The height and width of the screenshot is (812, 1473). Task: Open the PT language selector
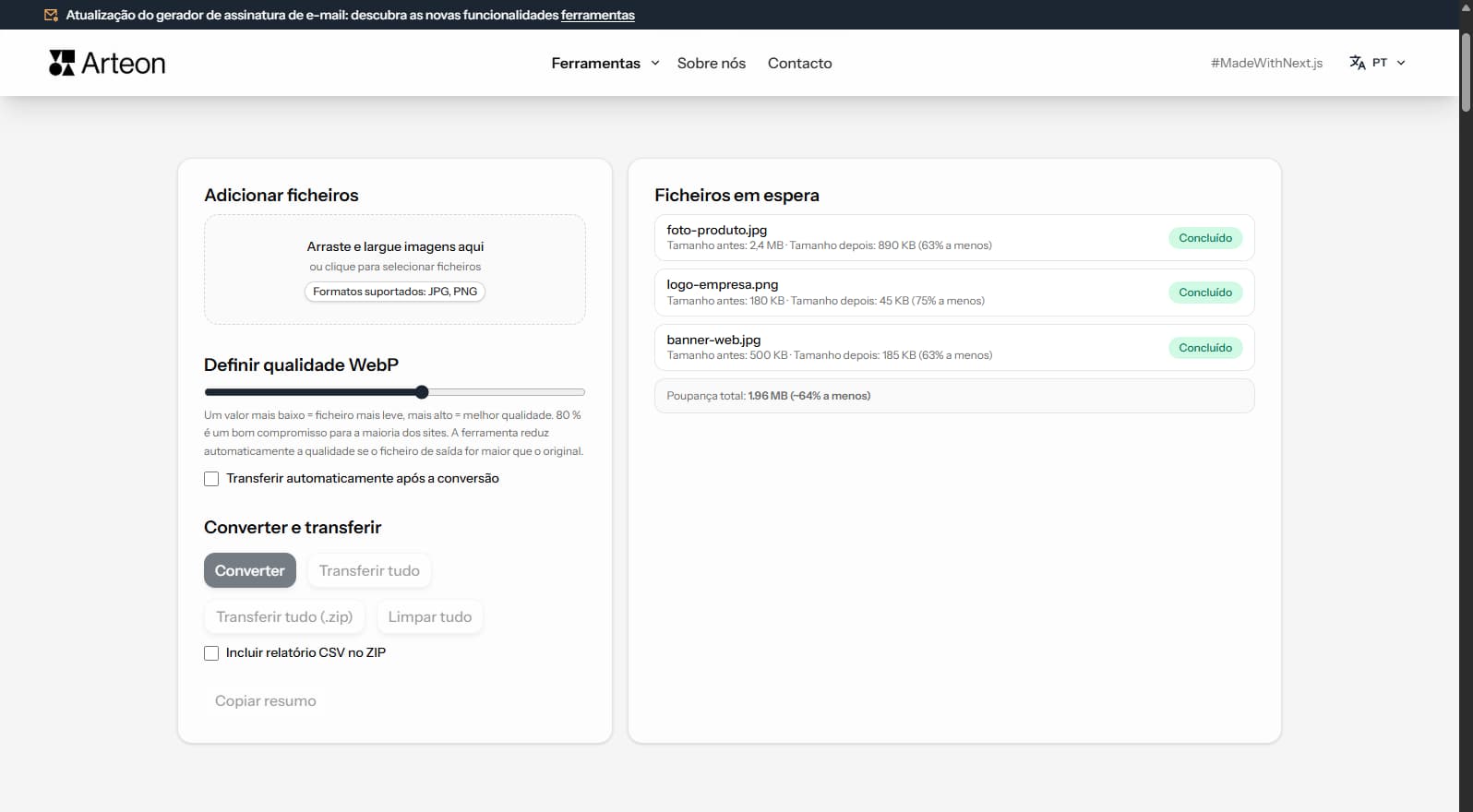click(x=1378, y=63)
